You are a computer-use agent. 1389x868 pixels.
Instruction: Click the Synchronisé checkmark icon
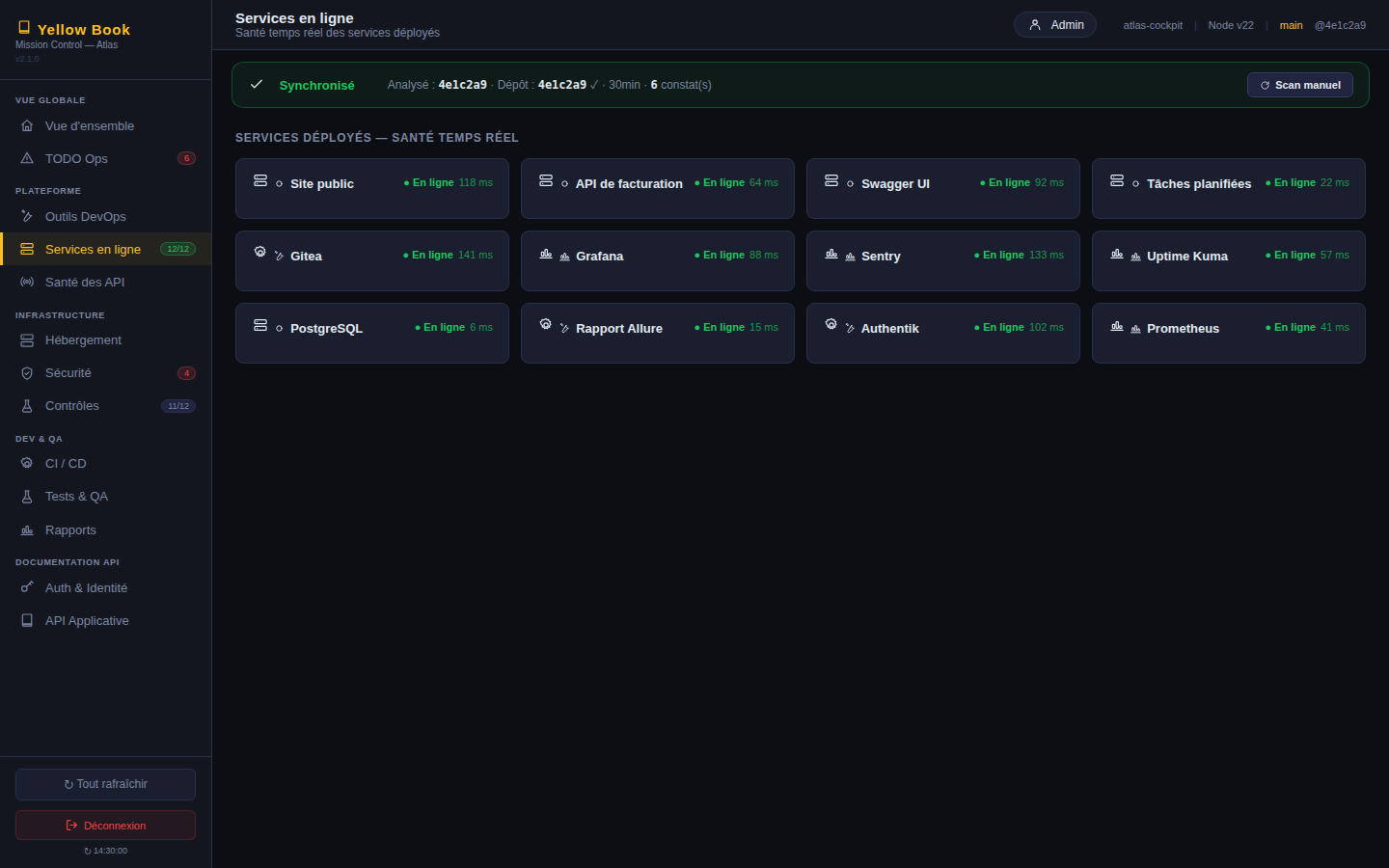click(257, 84)
